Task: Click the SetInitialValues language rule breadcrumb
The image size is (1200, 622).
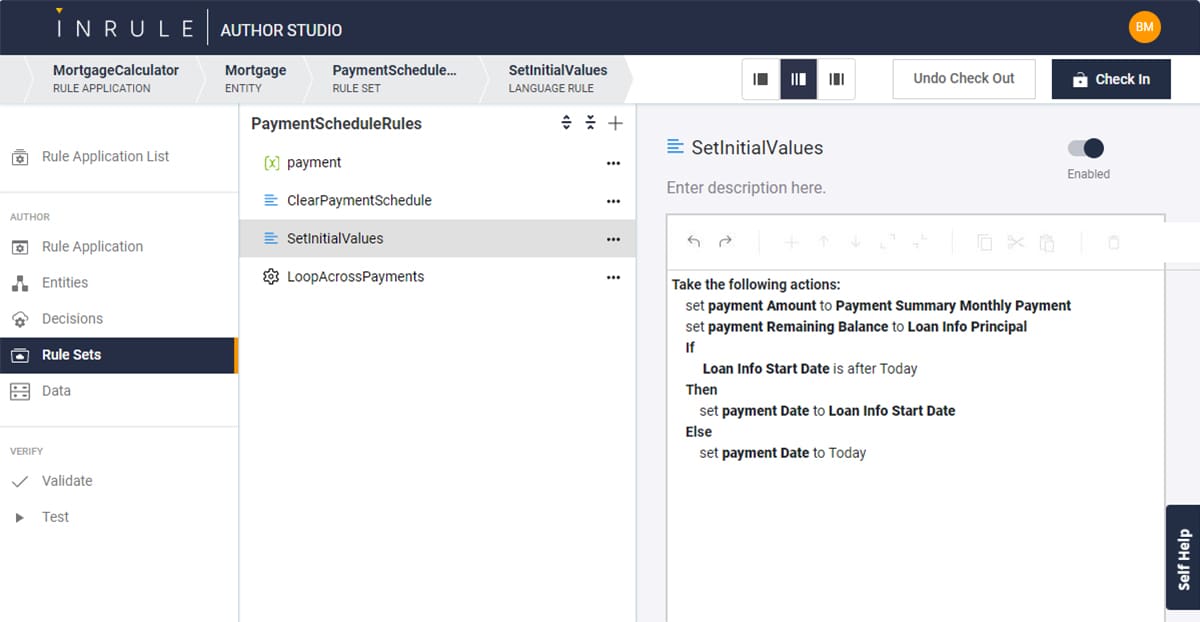Action: 558,78
